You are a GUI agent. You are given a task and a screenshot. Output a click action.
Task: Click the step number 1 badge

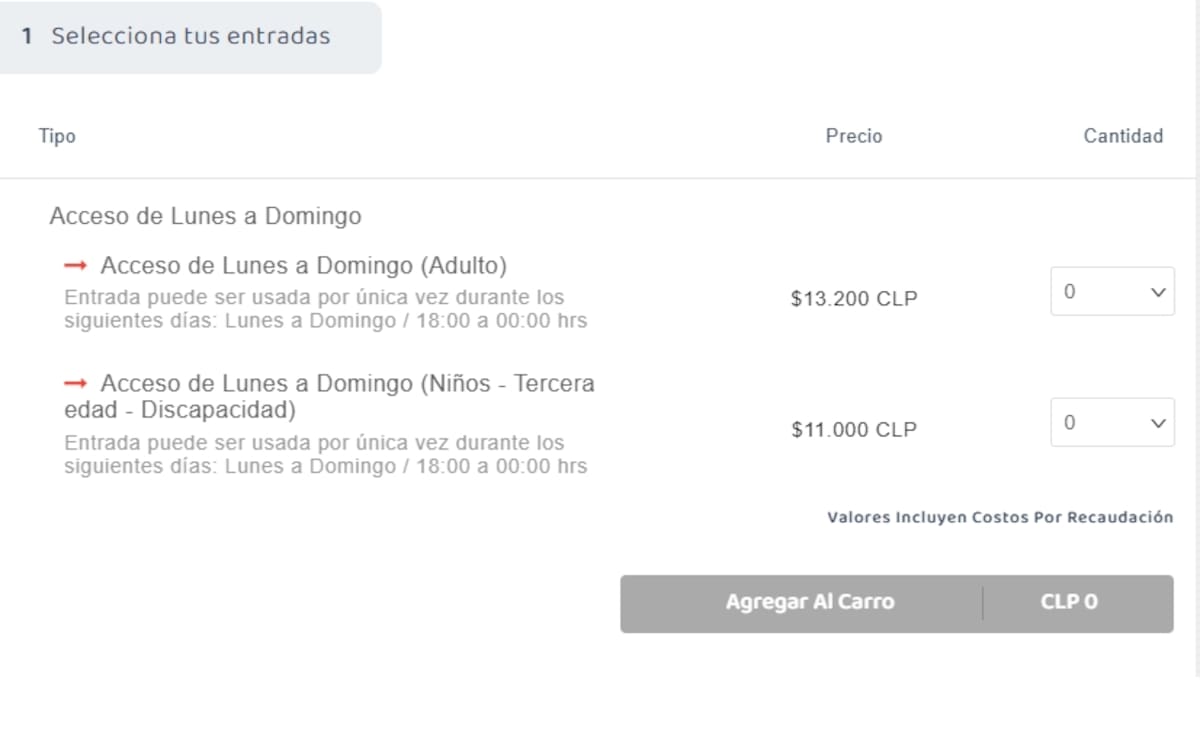point(28,37)
